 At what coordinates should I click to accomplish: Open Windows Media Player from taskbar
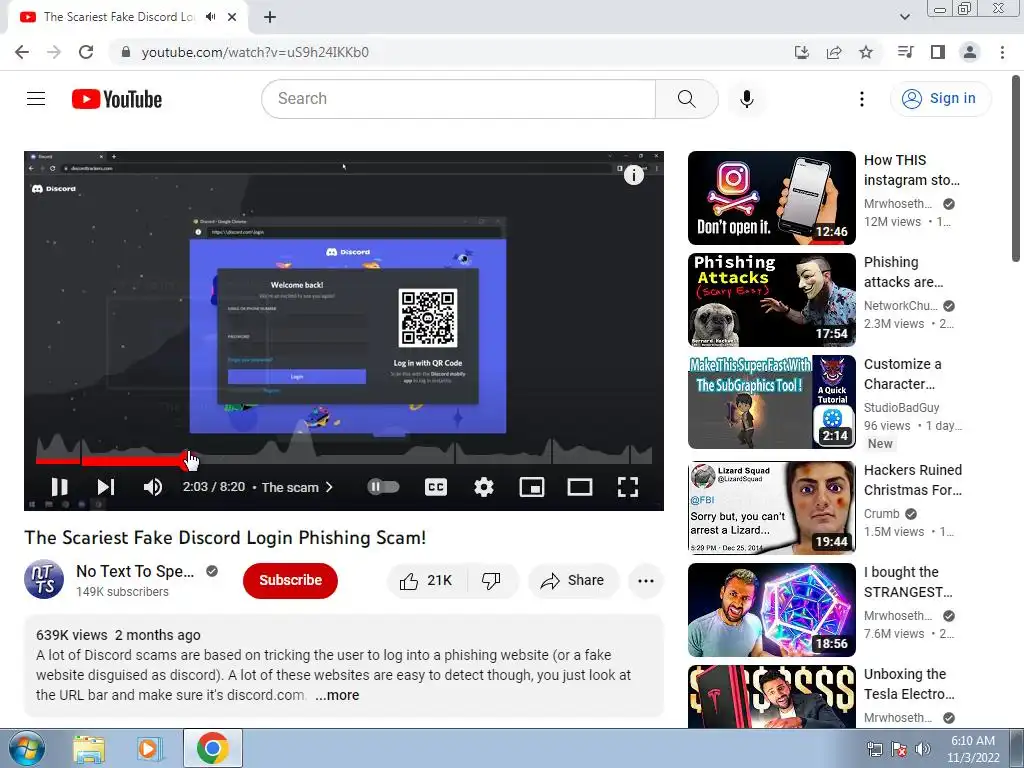click(x=149, y=748)
